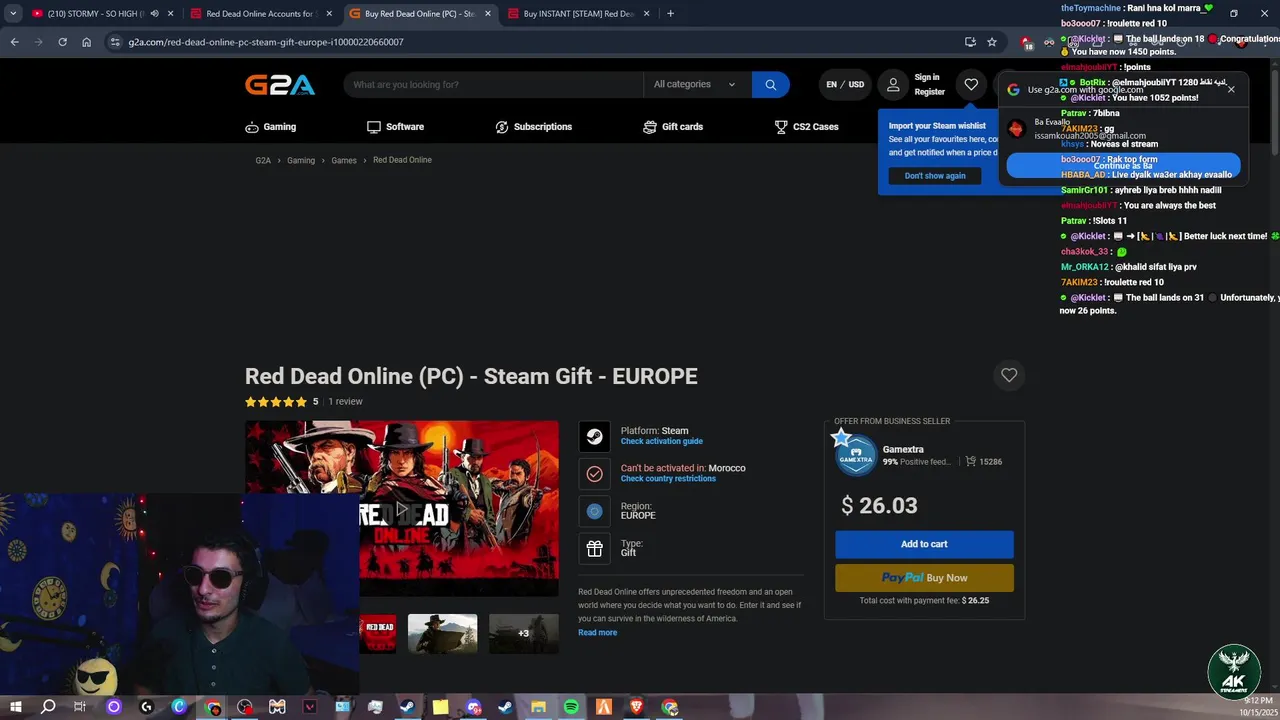
Task: Click Continue as Ba Google button
Action: pos(1123,166)
